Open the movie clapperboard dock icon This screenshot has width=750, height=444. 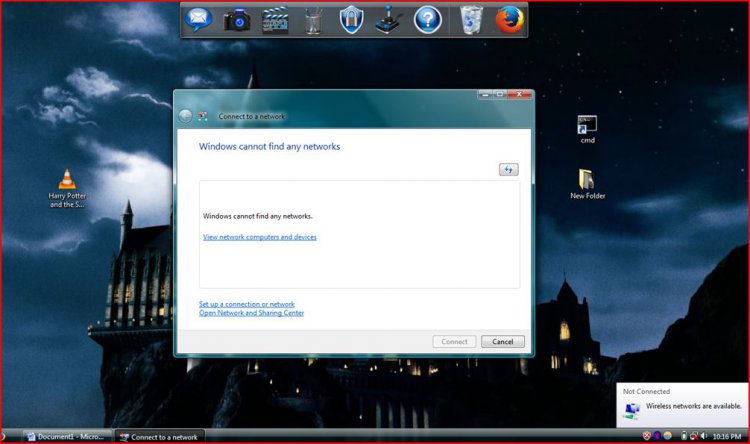coord(275,20)
